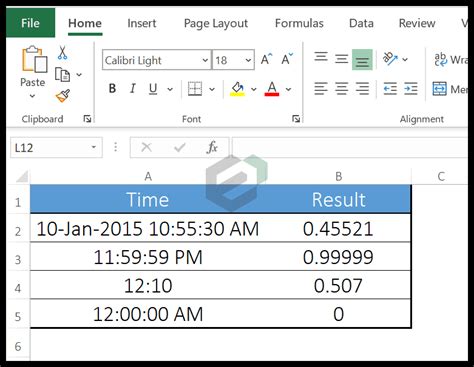
Task: Open Clipboard dialog launcher
Action: (87, 119)
